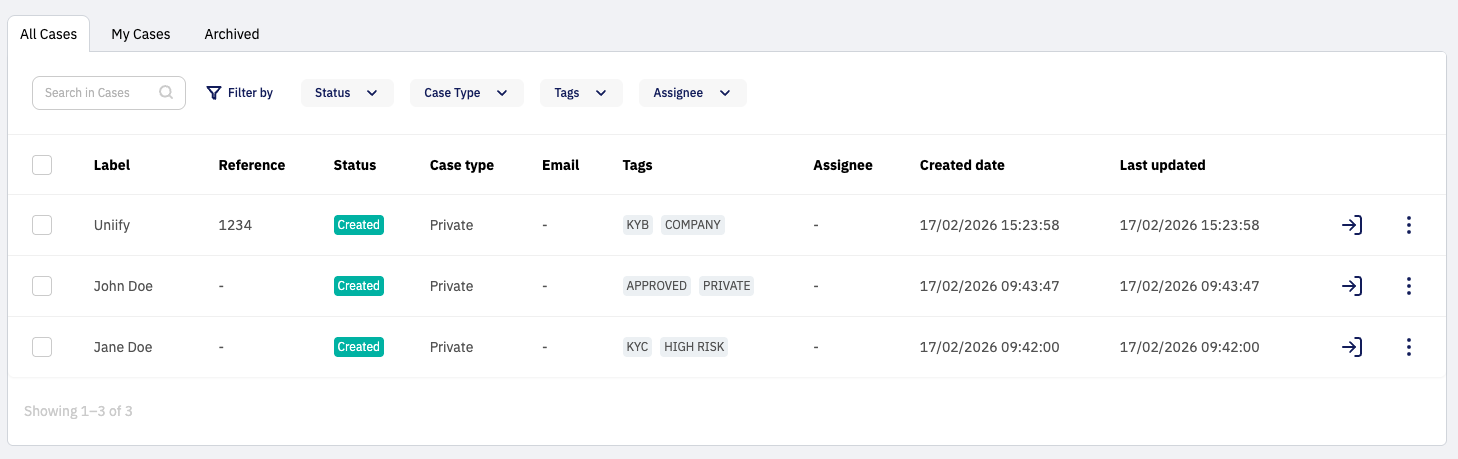Open the Tags filter dropdown
The width and height of the screenshot is (1458, 459).
[x=581, y=93]
